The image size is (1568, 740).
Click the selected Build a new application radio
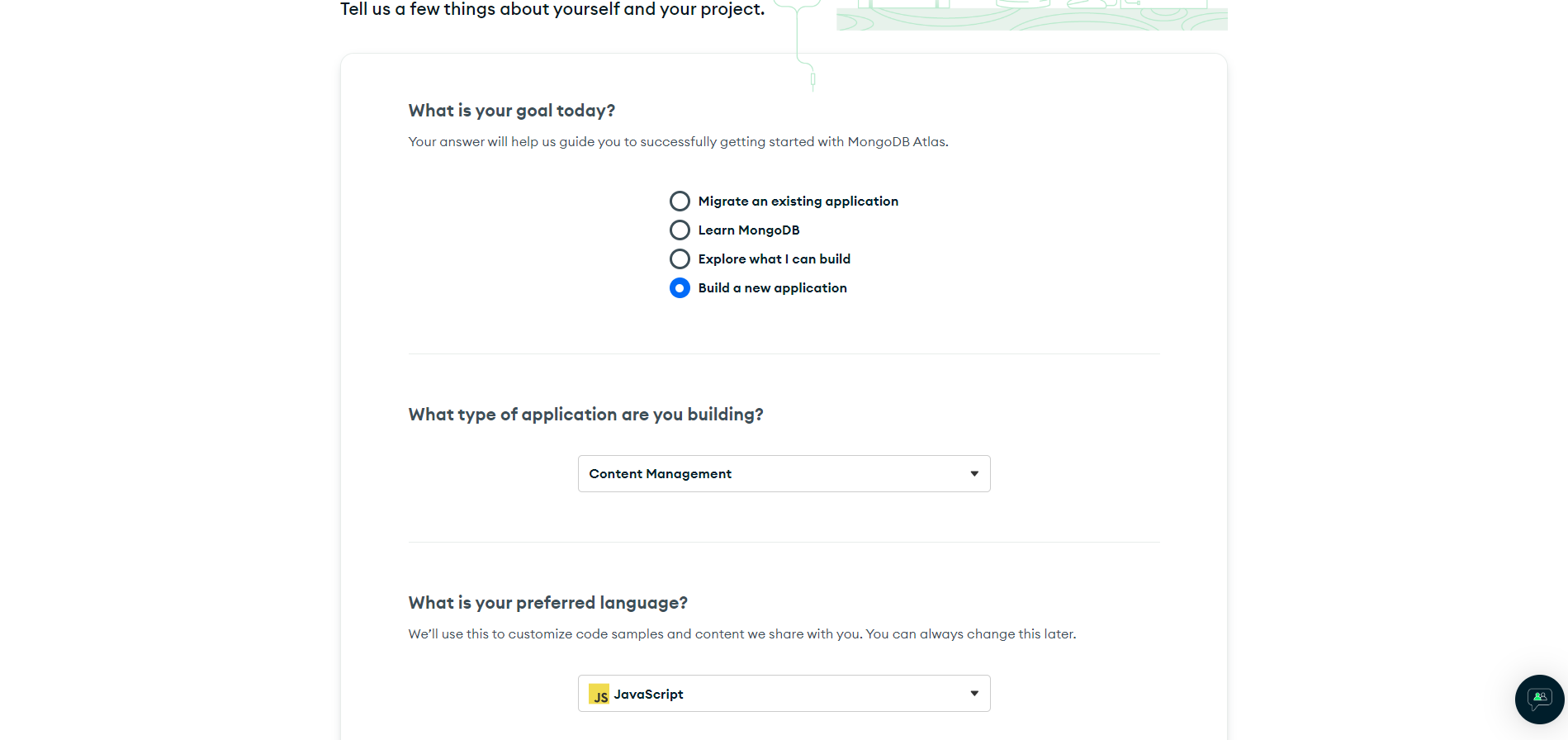(x=680, y=288)
